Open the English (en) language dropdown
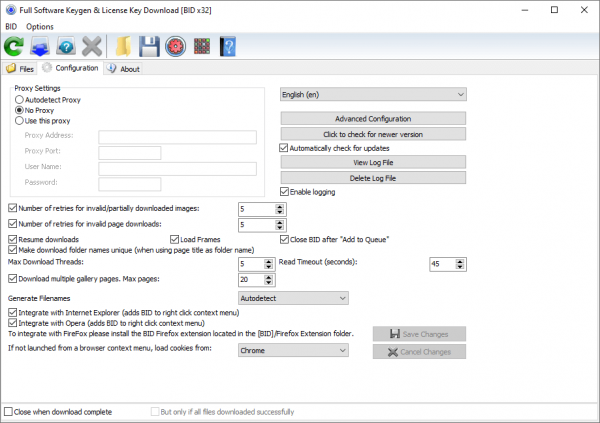600x423 pixels. point(373,95)
